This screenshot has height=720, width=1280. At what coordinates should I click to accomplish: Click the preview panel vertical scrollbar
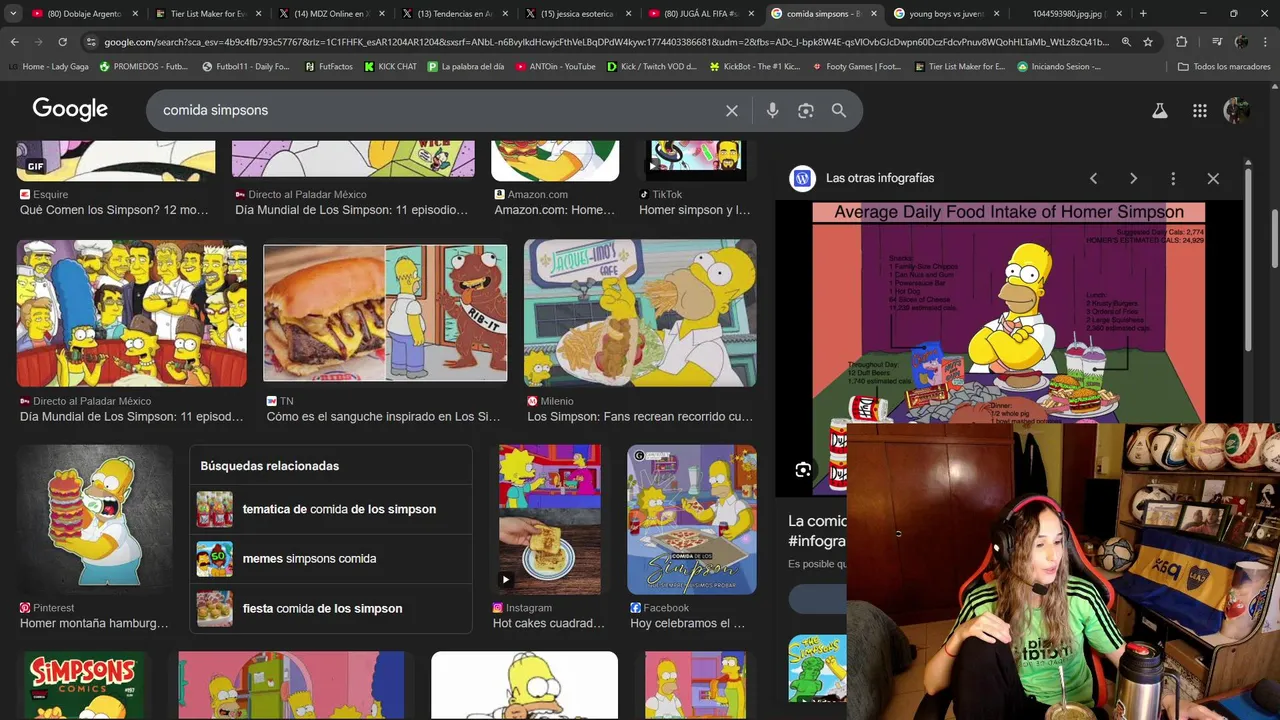[x=1248, y=260]
